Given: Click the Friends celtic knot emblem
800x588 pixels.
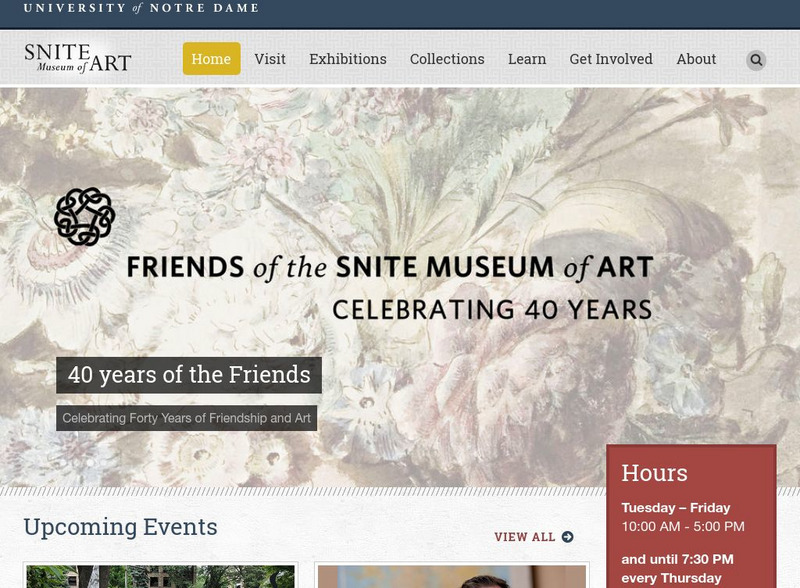Looking at the screenshot, I should point(82,214).
